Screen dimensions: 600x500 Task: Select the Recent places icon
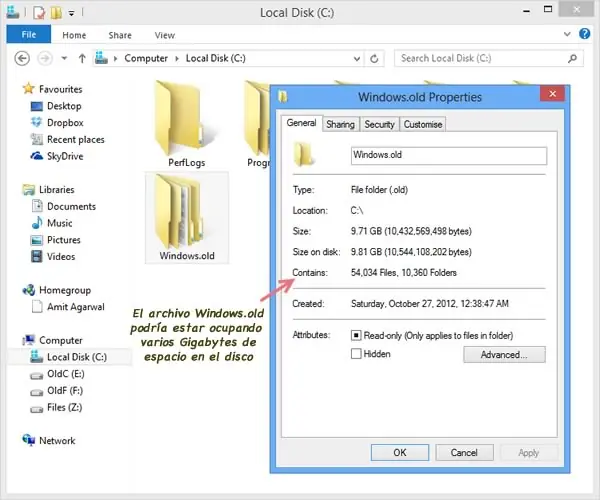(x=37, y=140)
